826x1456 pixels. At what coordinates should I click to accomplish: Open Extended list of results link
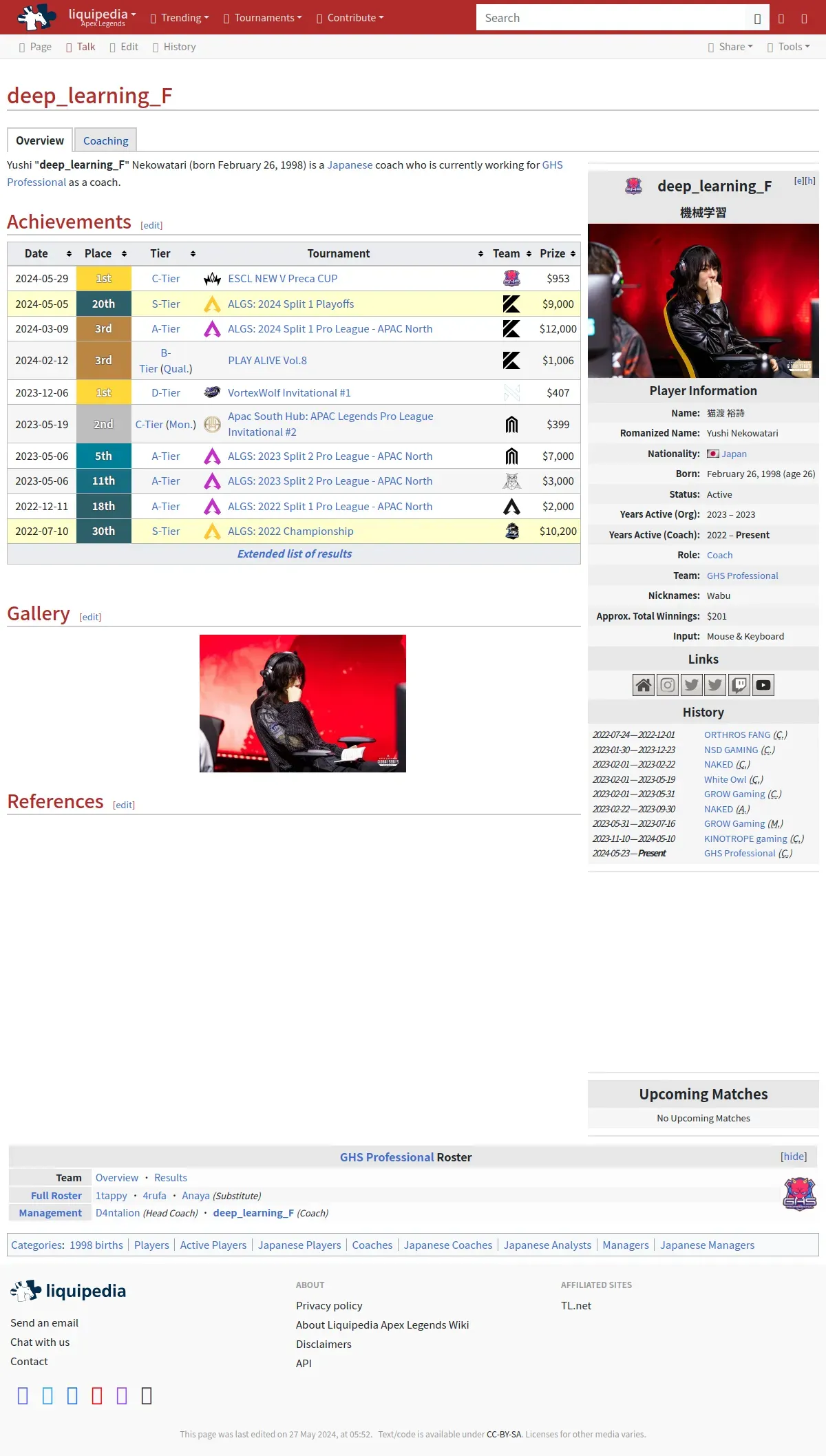pos(294,554)
